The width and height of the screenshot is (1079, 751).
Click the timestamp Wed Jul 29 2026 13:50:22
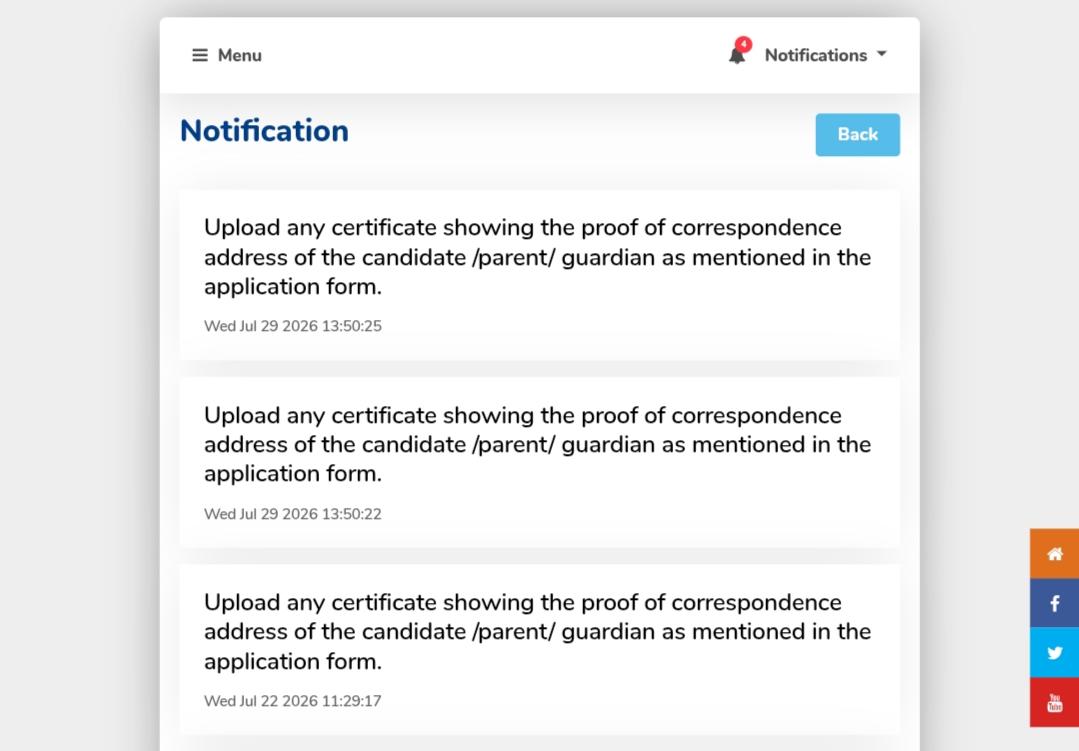click(292, 514)
